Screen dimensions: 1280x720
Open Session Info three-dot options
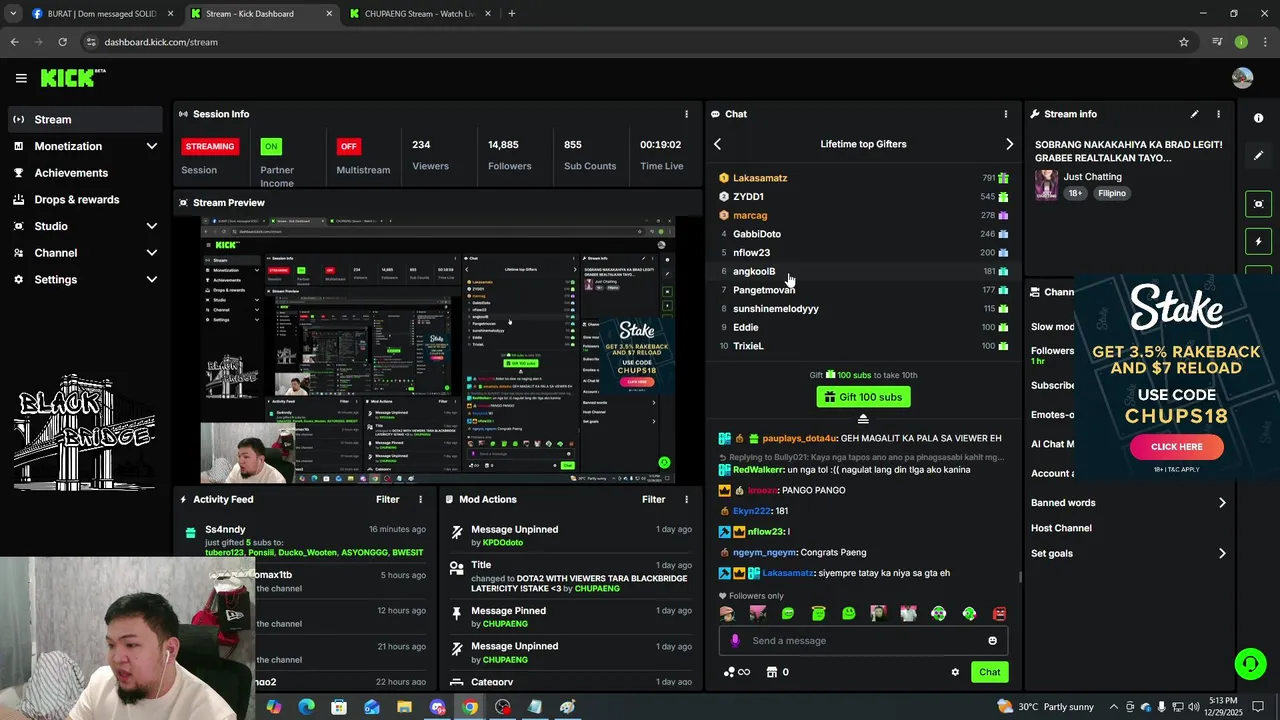(686, 114)
